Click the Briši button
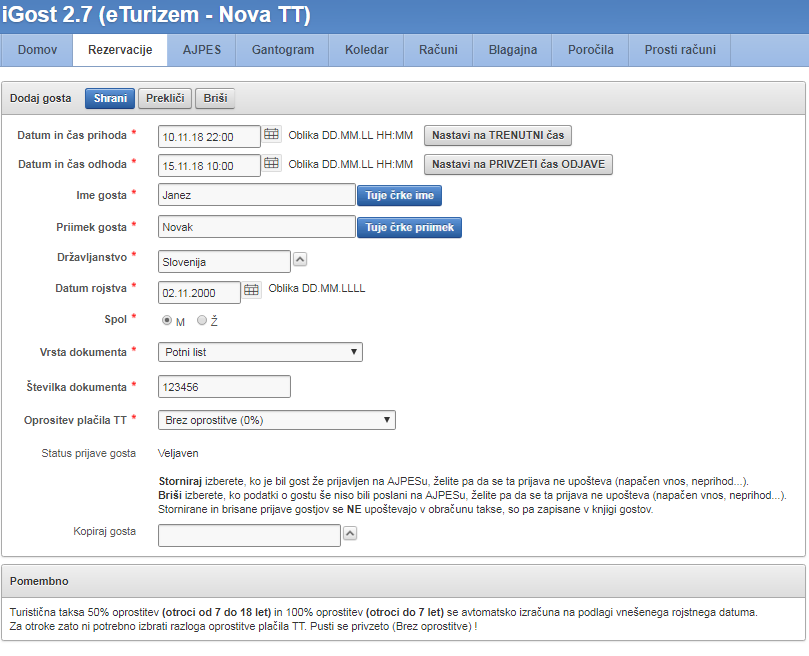Viewport: 809px width, 656px height. pyautogui.click(x=215, y=98)
